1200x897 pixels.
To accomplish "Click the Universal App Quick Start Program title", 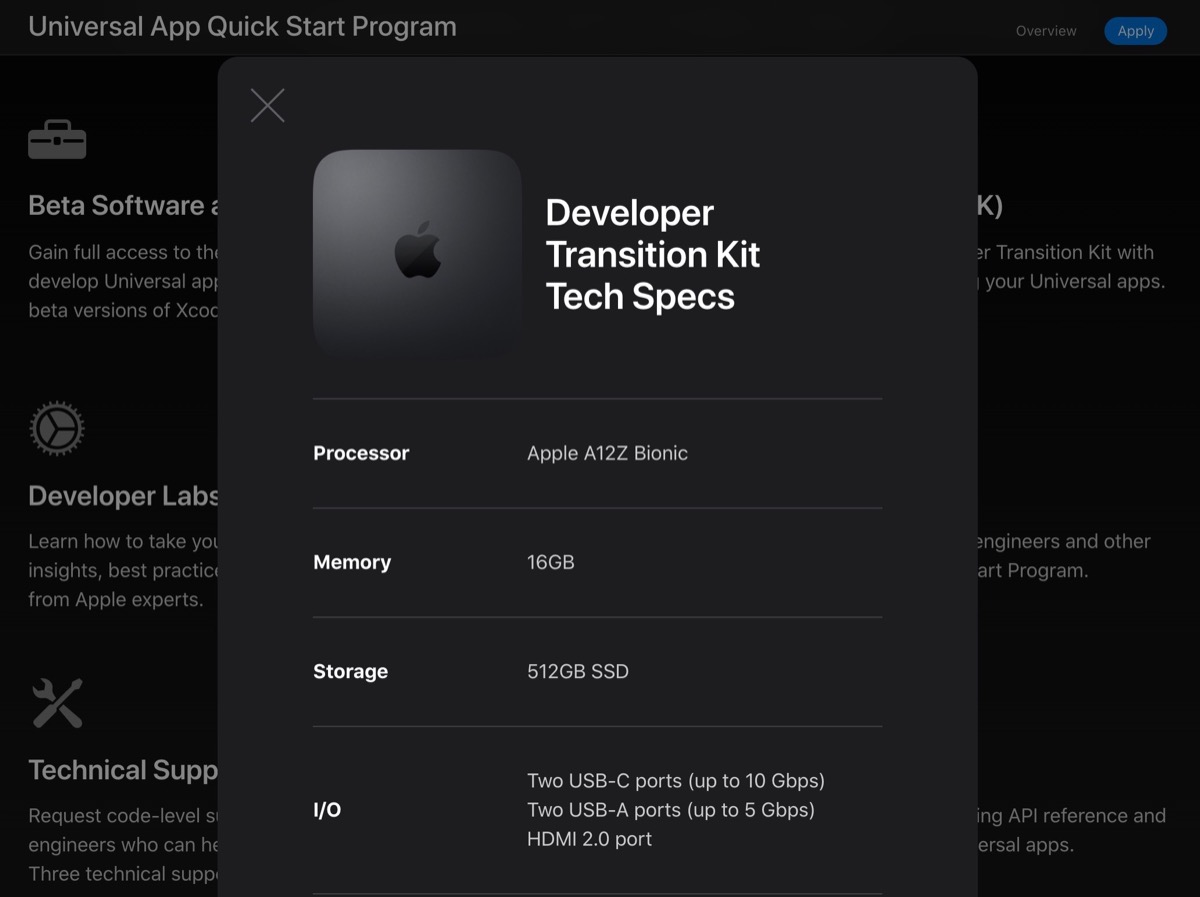I will [242, 27].
